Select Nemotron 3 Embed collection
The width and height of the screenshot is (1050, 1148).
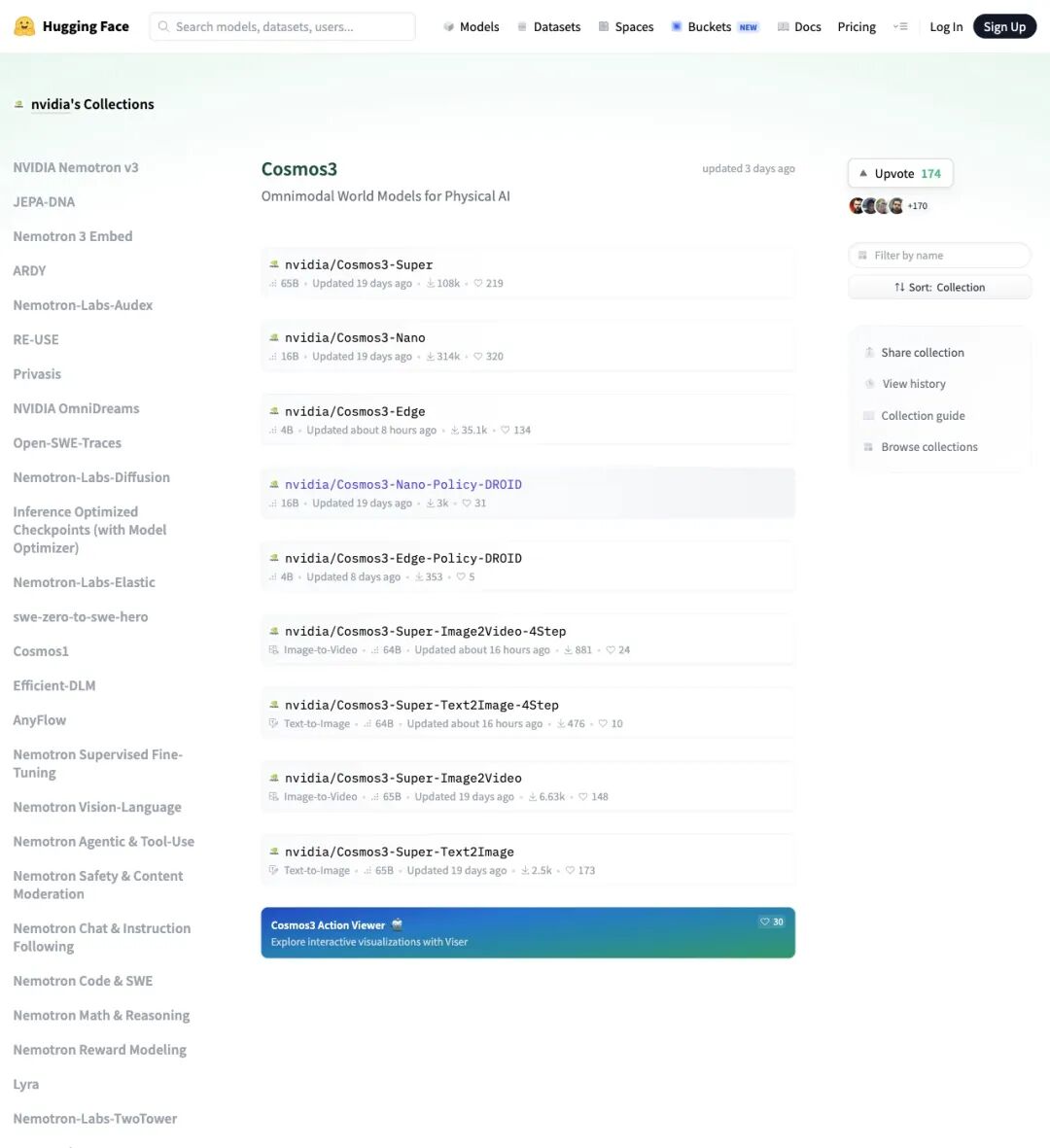click(73, 236)
